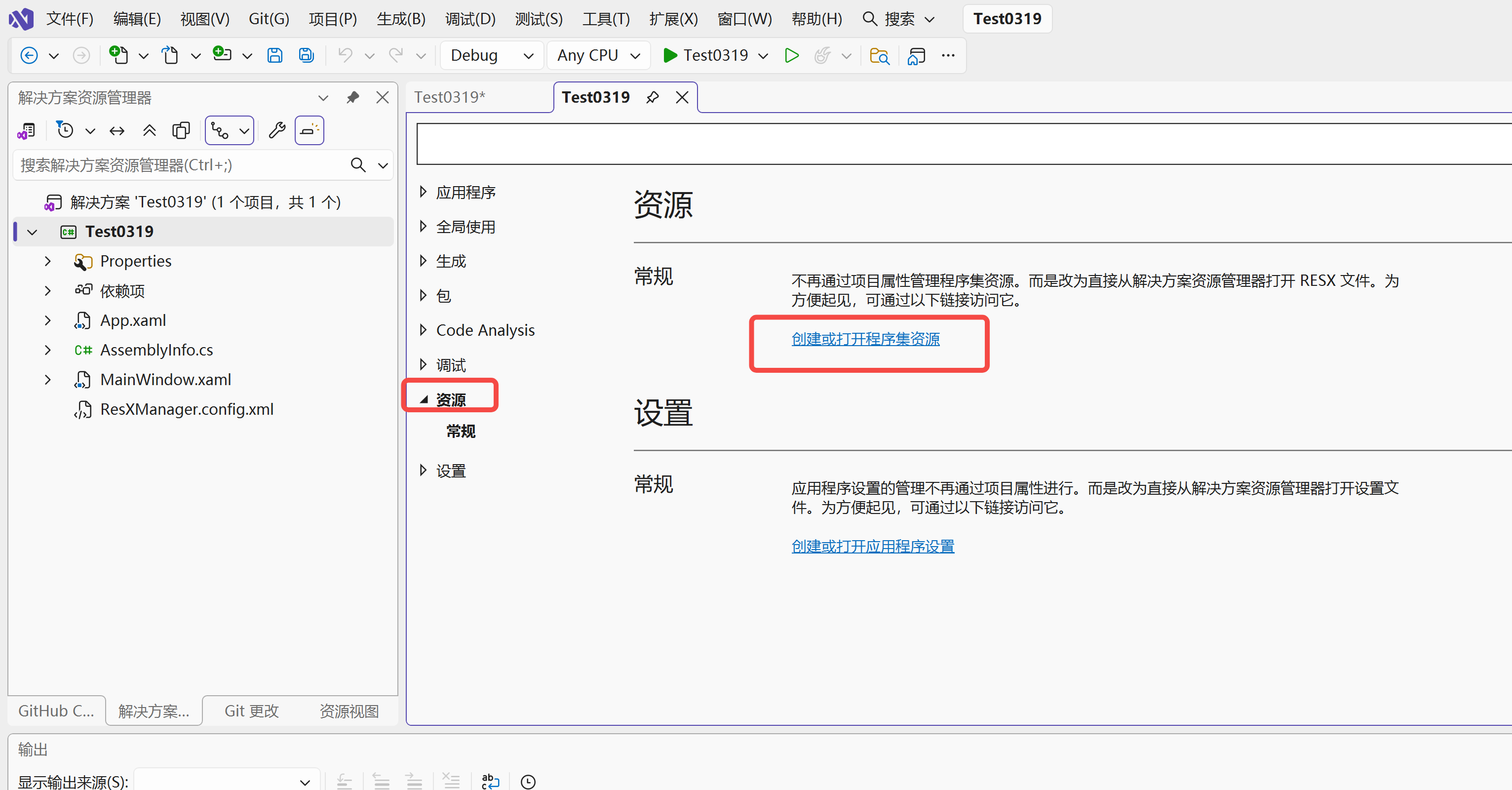Start without debugging using green outline arrow
The height and width of the screenshot is (790, 1512).
pos(791,55)
